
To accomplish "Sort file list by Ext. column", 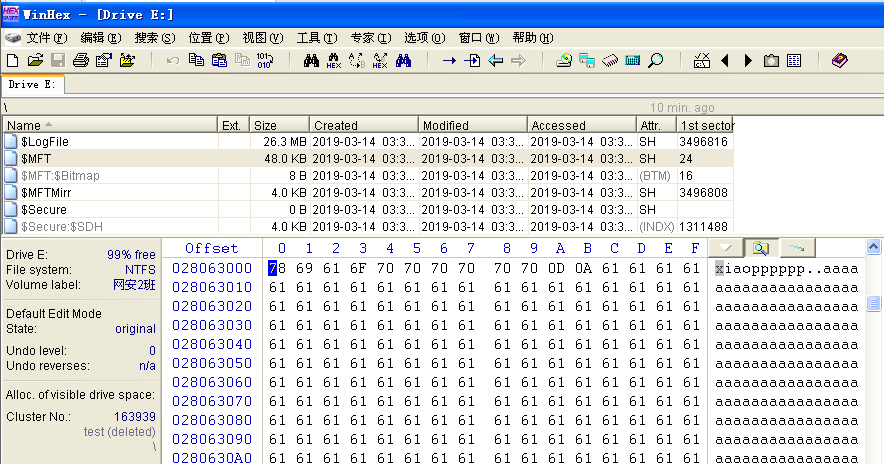I will tap(234, 125).
